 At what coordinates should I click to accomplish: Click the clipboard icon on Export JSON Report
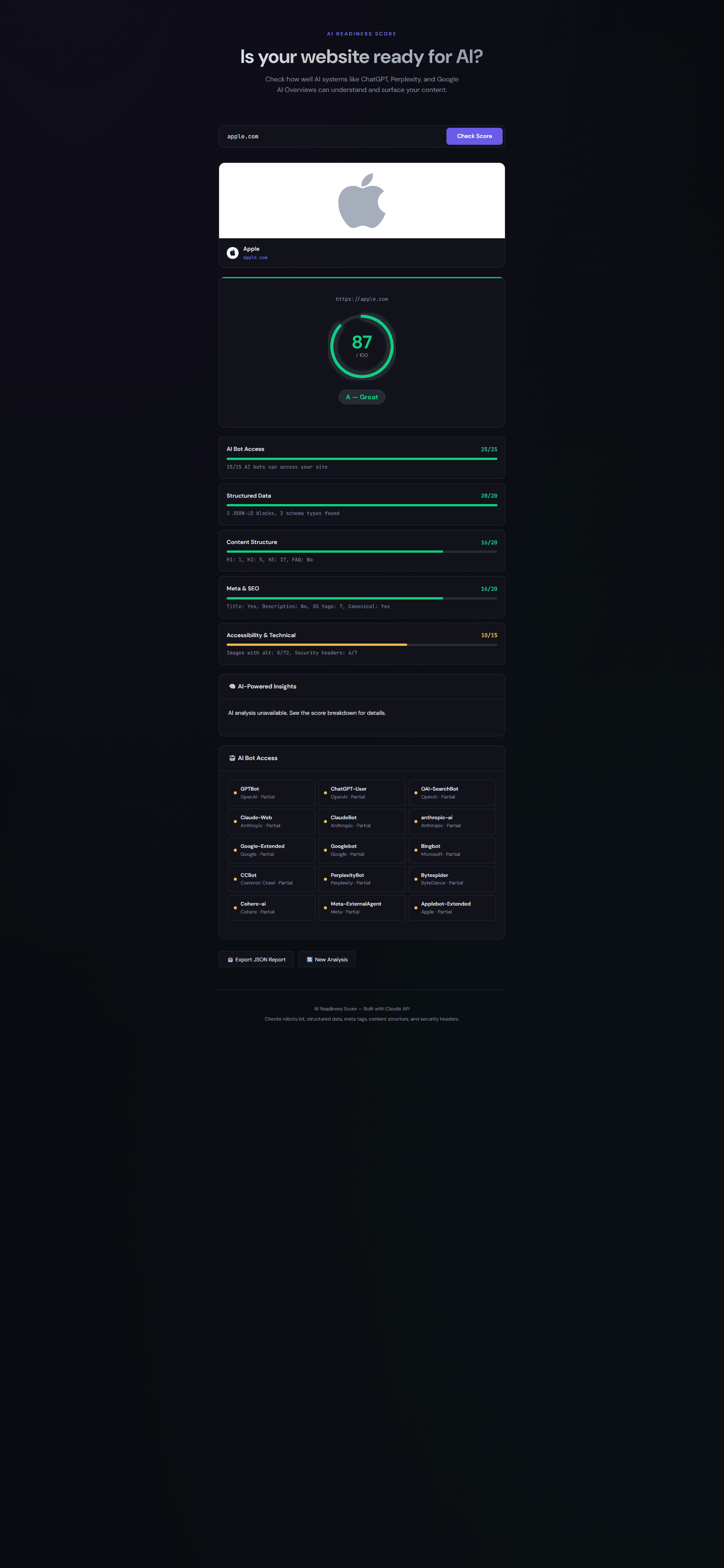pyautogui.click(x=230, y=959)
